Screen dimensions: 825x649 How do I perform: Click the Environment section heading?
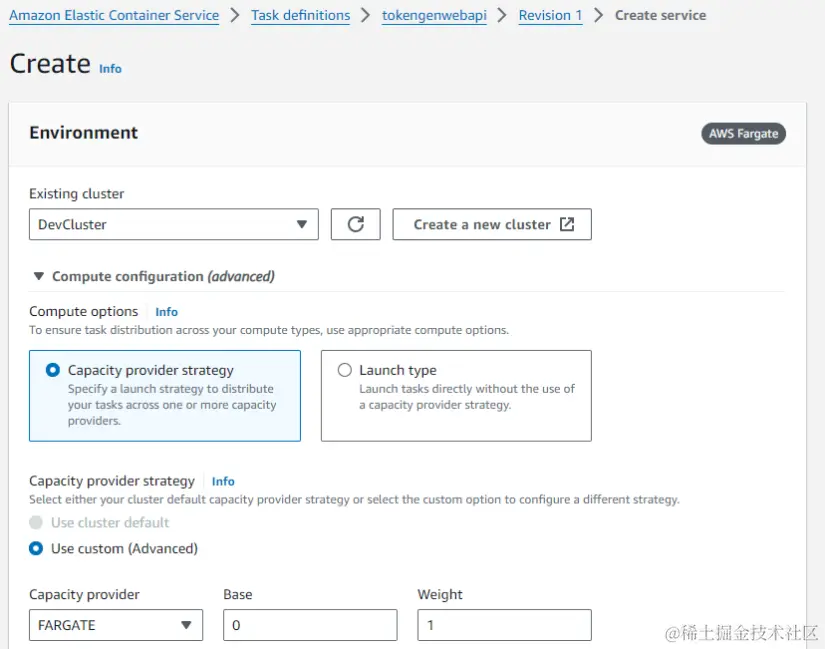pyautogui.click(x=84, y=133)
